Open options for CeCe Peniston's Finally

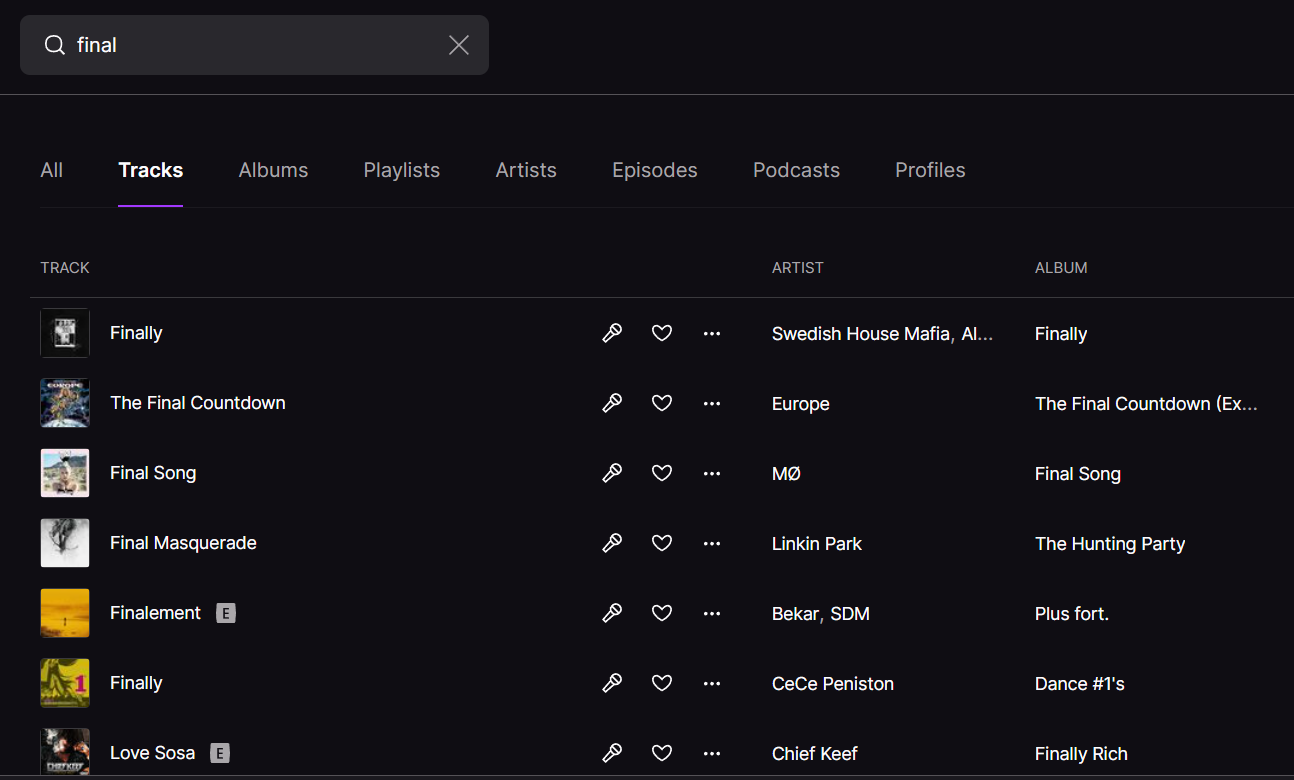[712, 683]
